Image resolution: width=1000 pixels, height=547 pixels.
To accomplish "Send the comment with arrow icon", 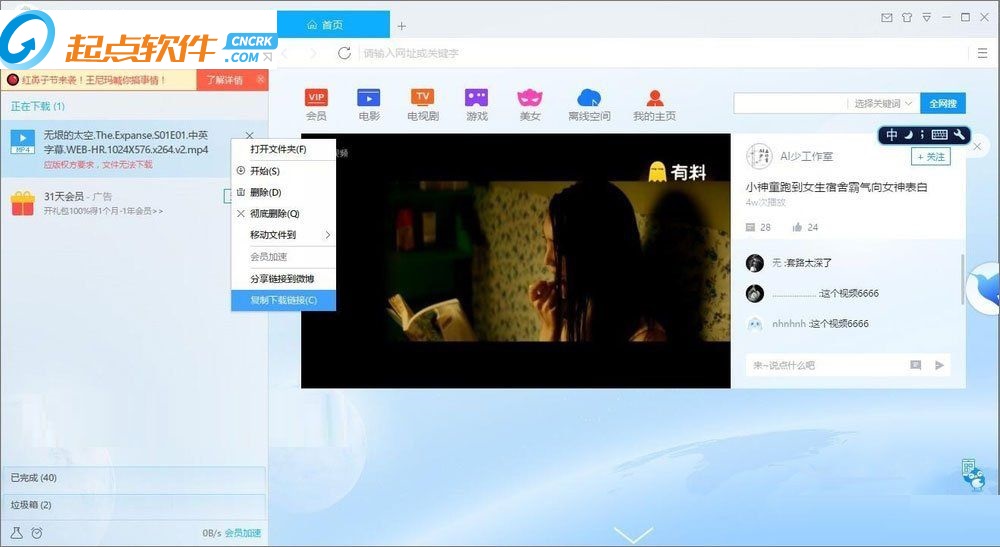I will point(939,365).
